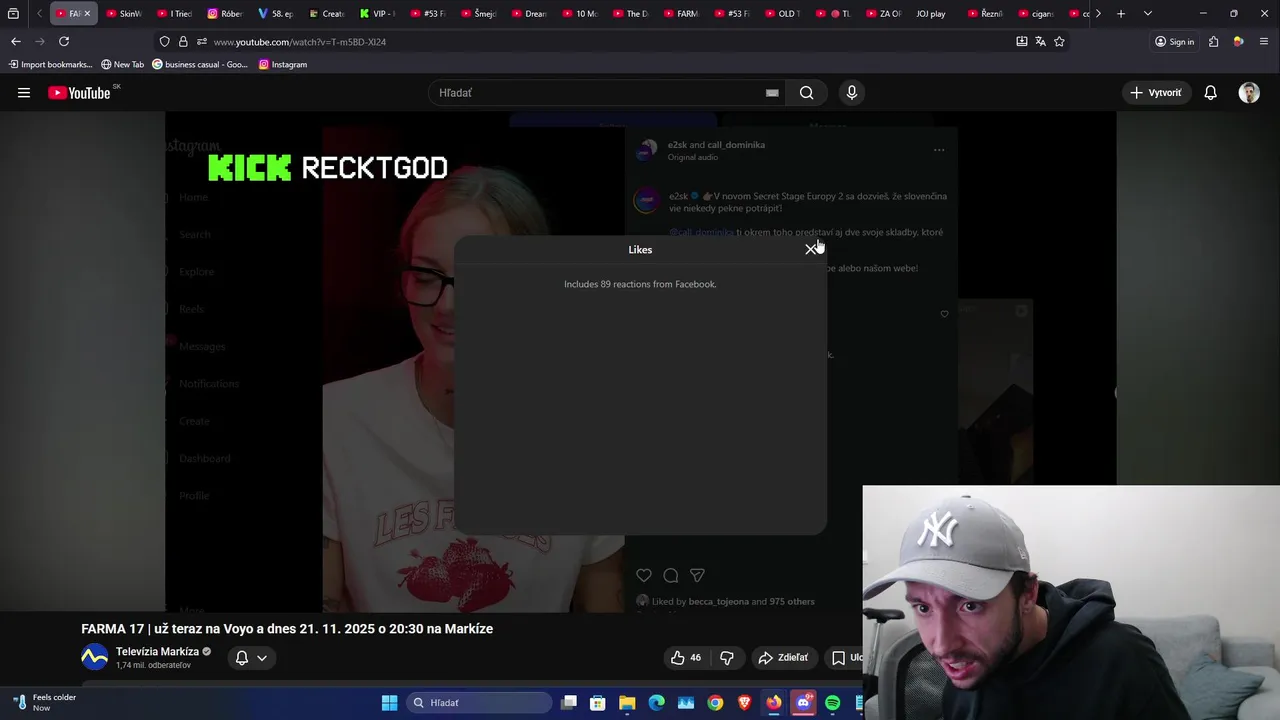Open the Televízia Markíza channel name link
The image size is (1280, 720).
[x=157, y=651]
